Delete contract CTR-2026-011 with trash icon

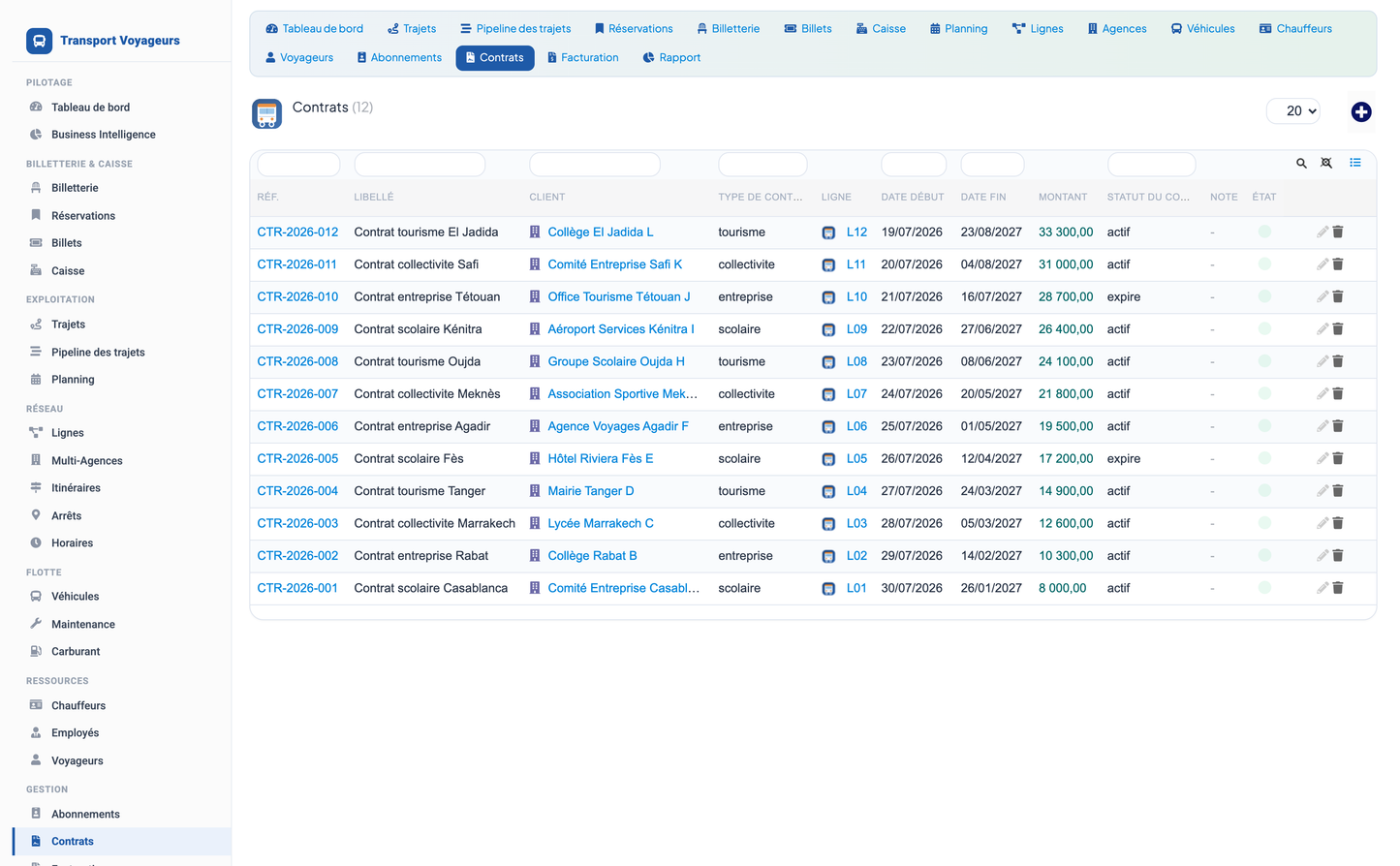coord(1338,264)
